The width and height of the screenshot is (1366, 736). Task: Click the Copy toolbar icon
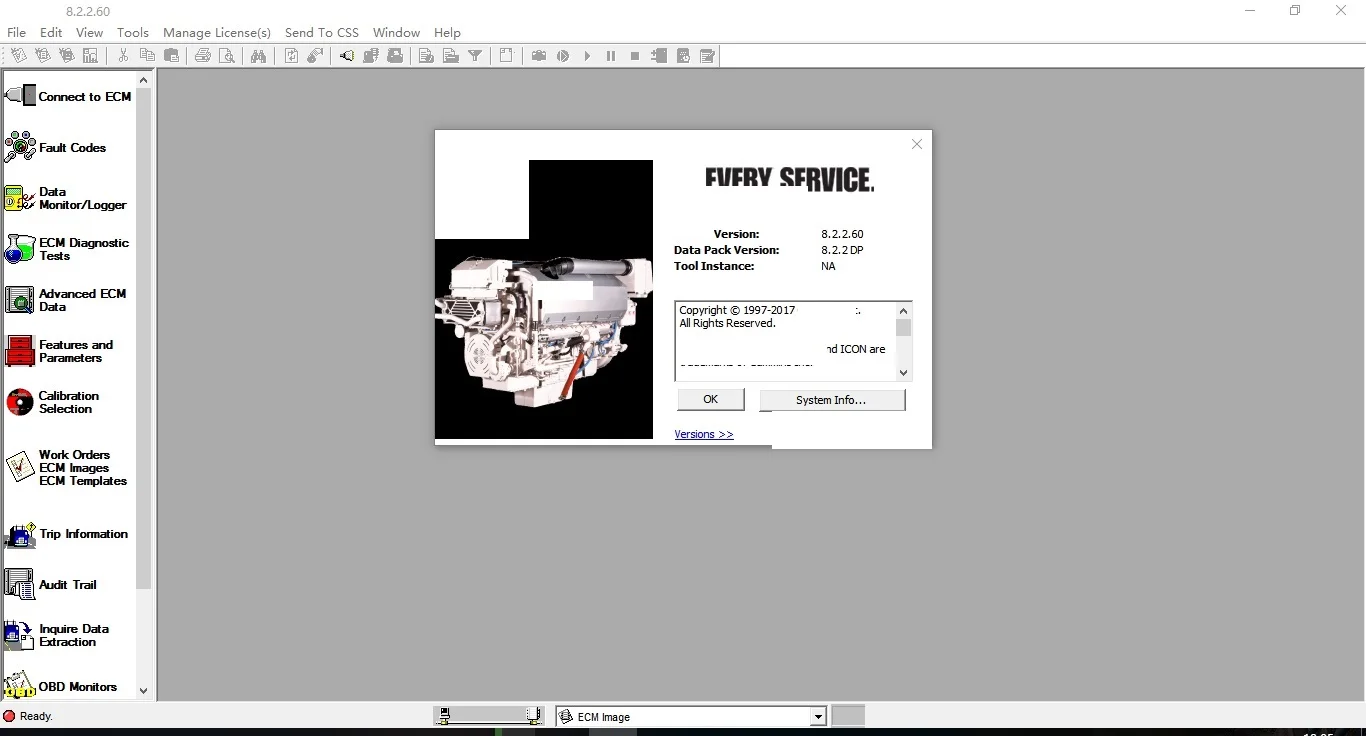pyautogui.click(x=147, y=56)
